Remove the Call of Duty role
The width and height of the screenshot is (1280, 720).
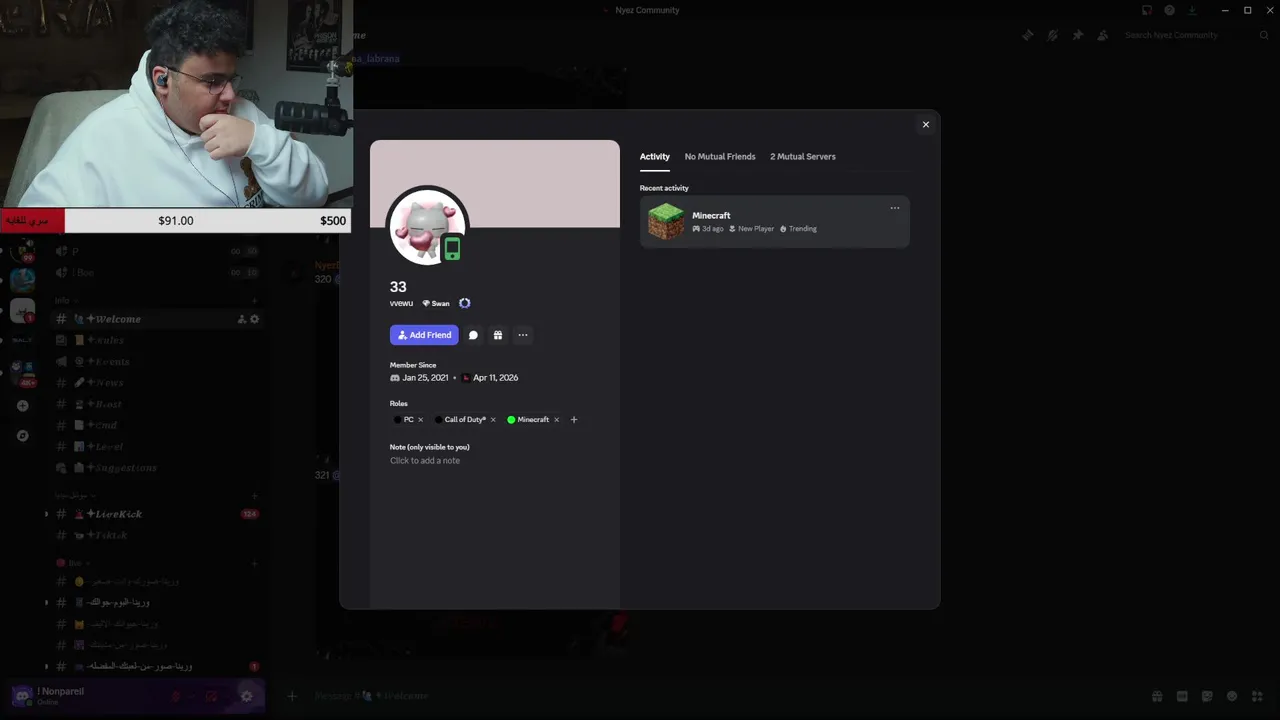click(x=493, y=420)
